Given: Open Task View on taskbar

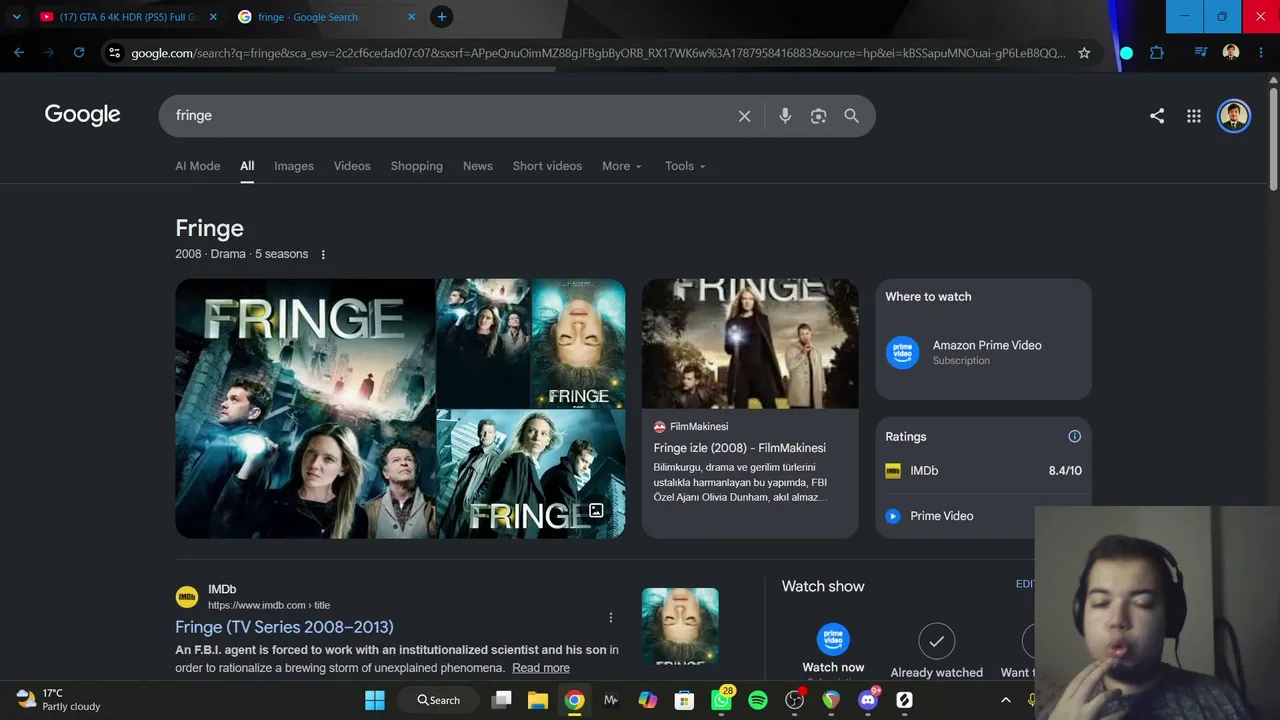Looking at the screenshot, I should click(501, 700).
